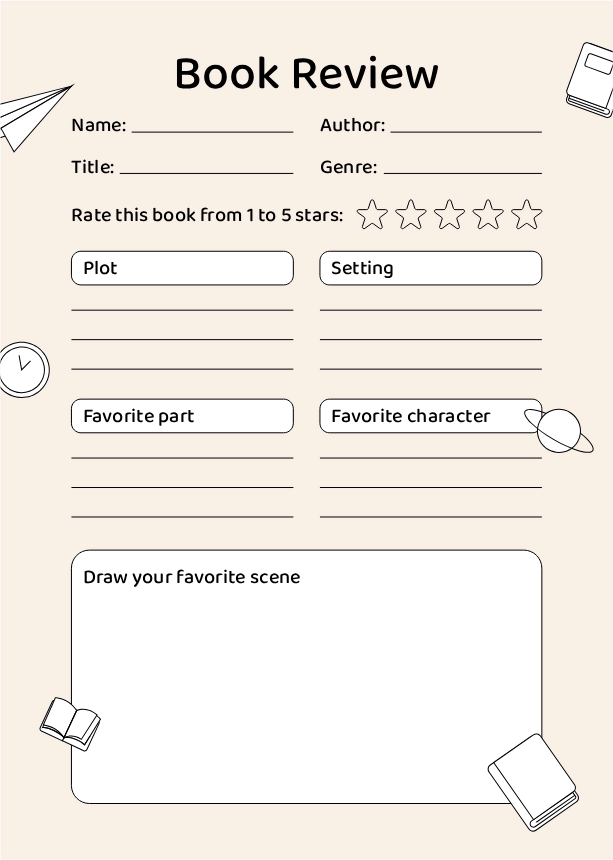Click the Plot label box
The height and width of the screenshot is (860, 613).
tap(182, 268)
